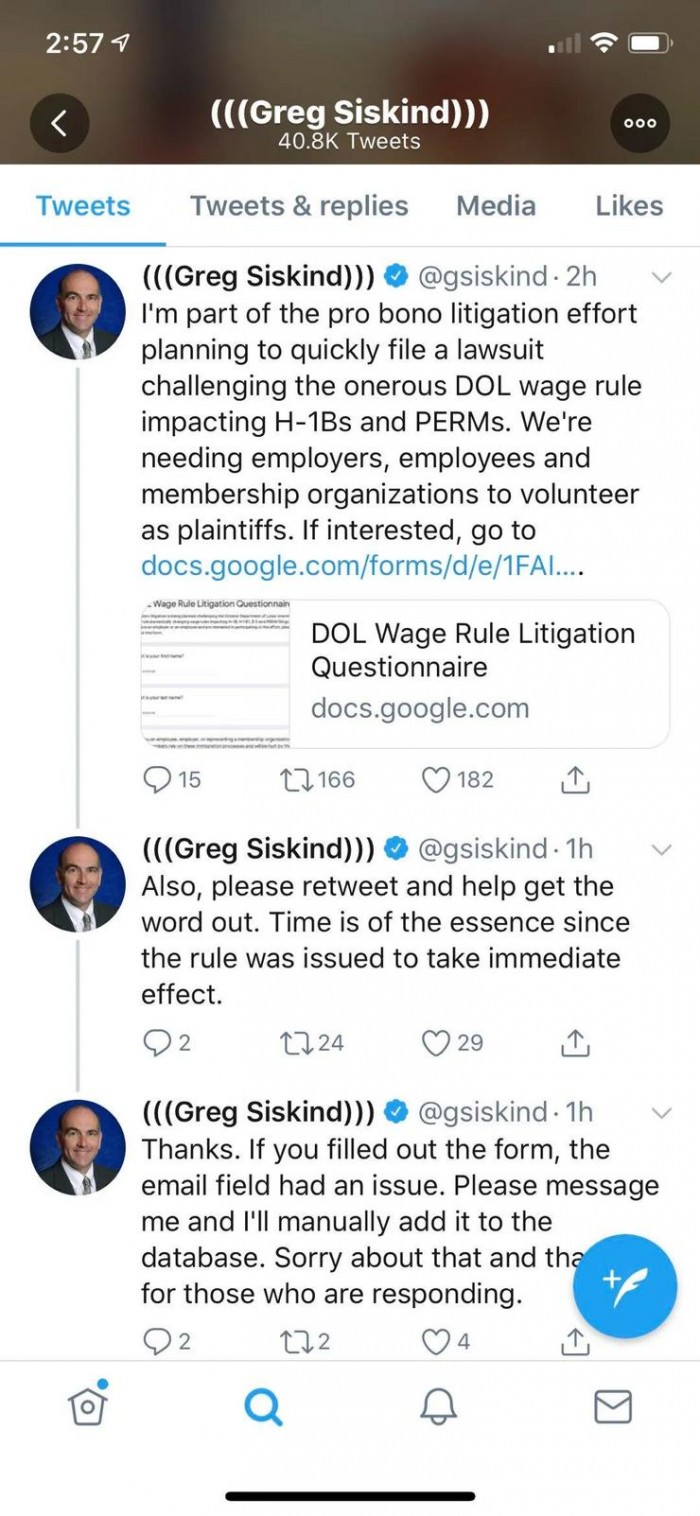Open the docs.google.com/forms link
Image resolution: width=700 pixels, height=1516 pixels.
point(362,566)
